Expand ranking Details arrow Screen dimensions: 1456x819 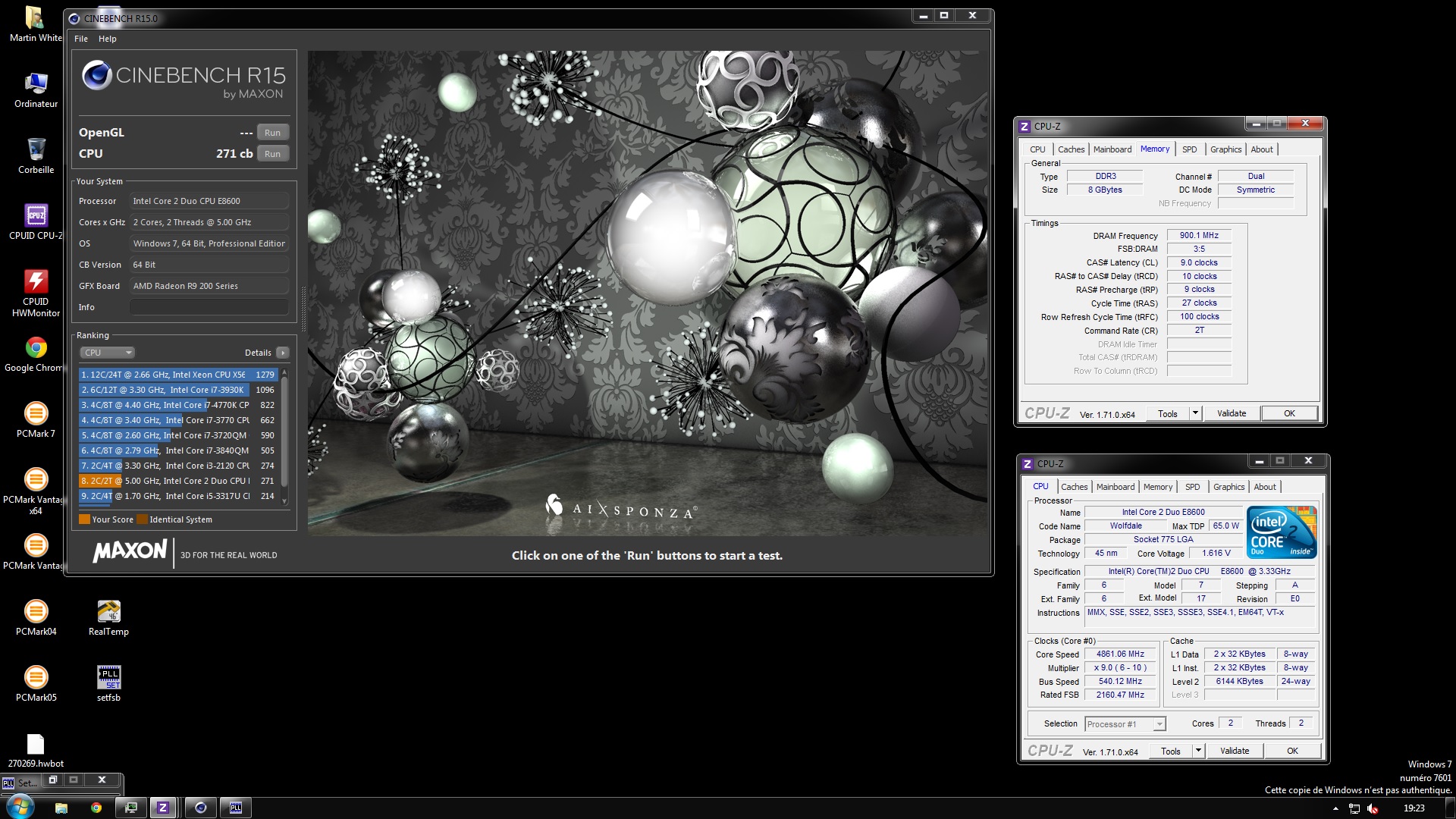tap(283, 353)
